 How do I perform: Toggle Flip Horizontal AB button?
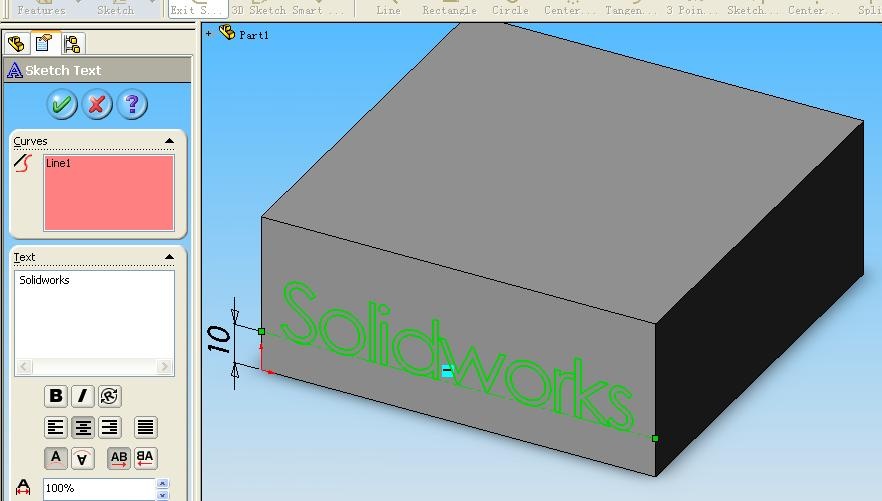119,458
